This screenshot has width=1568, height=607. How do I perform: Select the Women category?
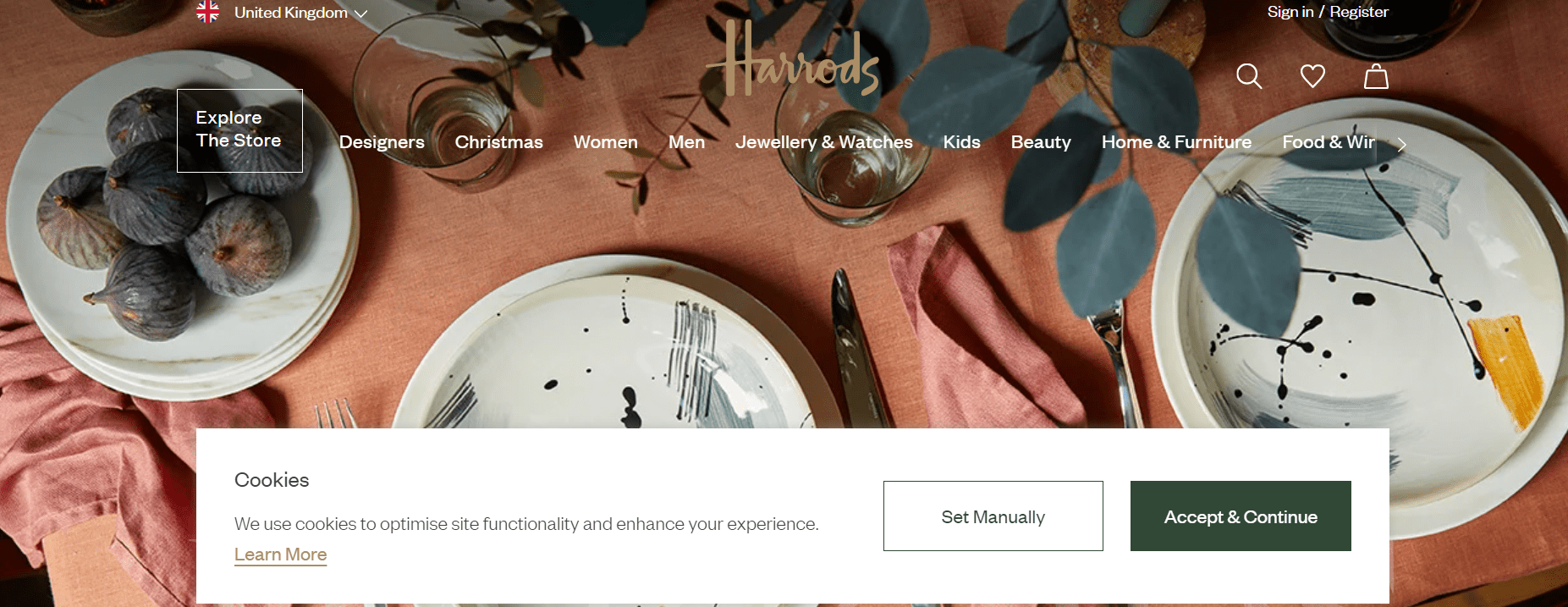tap(606, 142)
